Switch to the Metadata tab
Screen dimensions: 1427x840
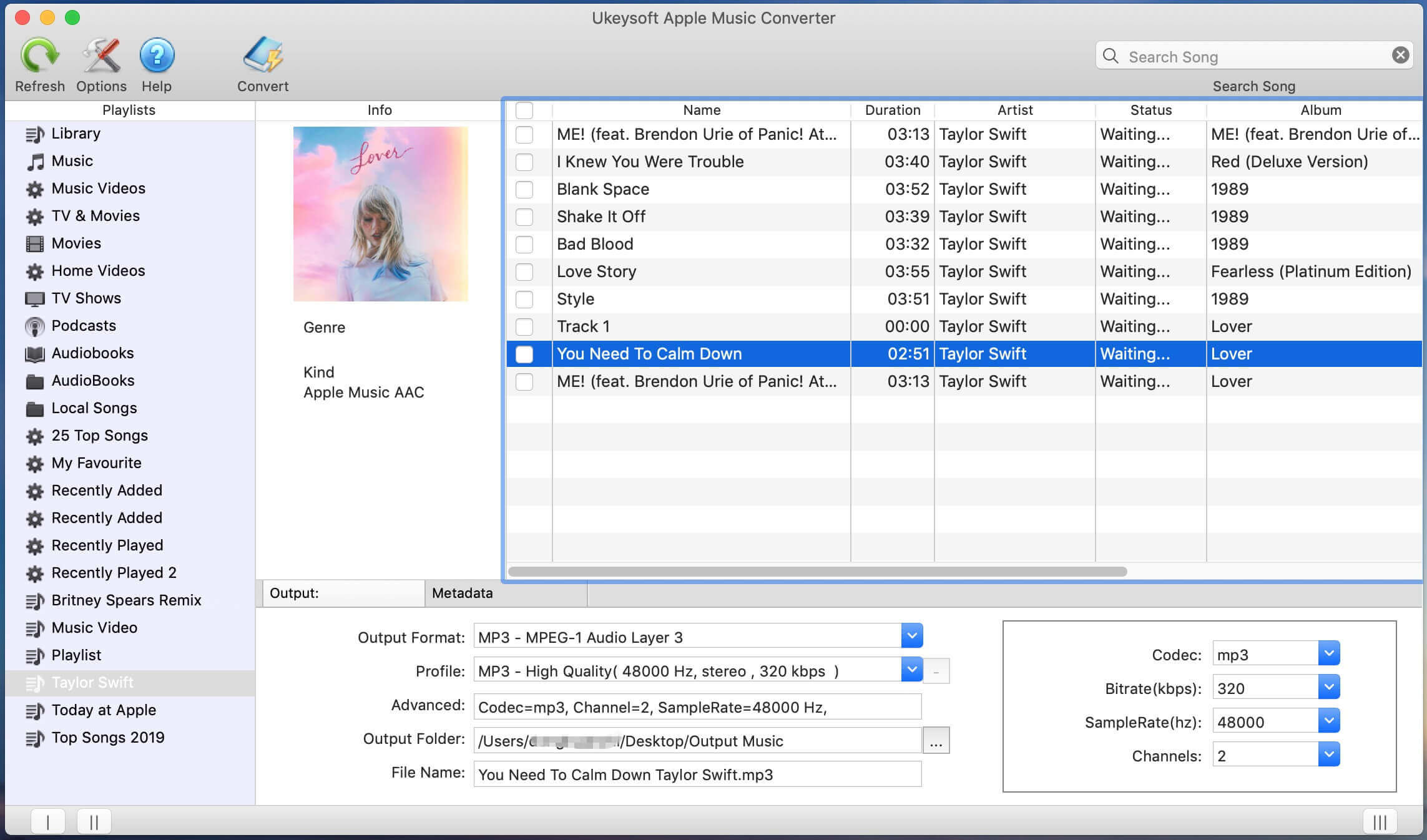tap(462, 592)
